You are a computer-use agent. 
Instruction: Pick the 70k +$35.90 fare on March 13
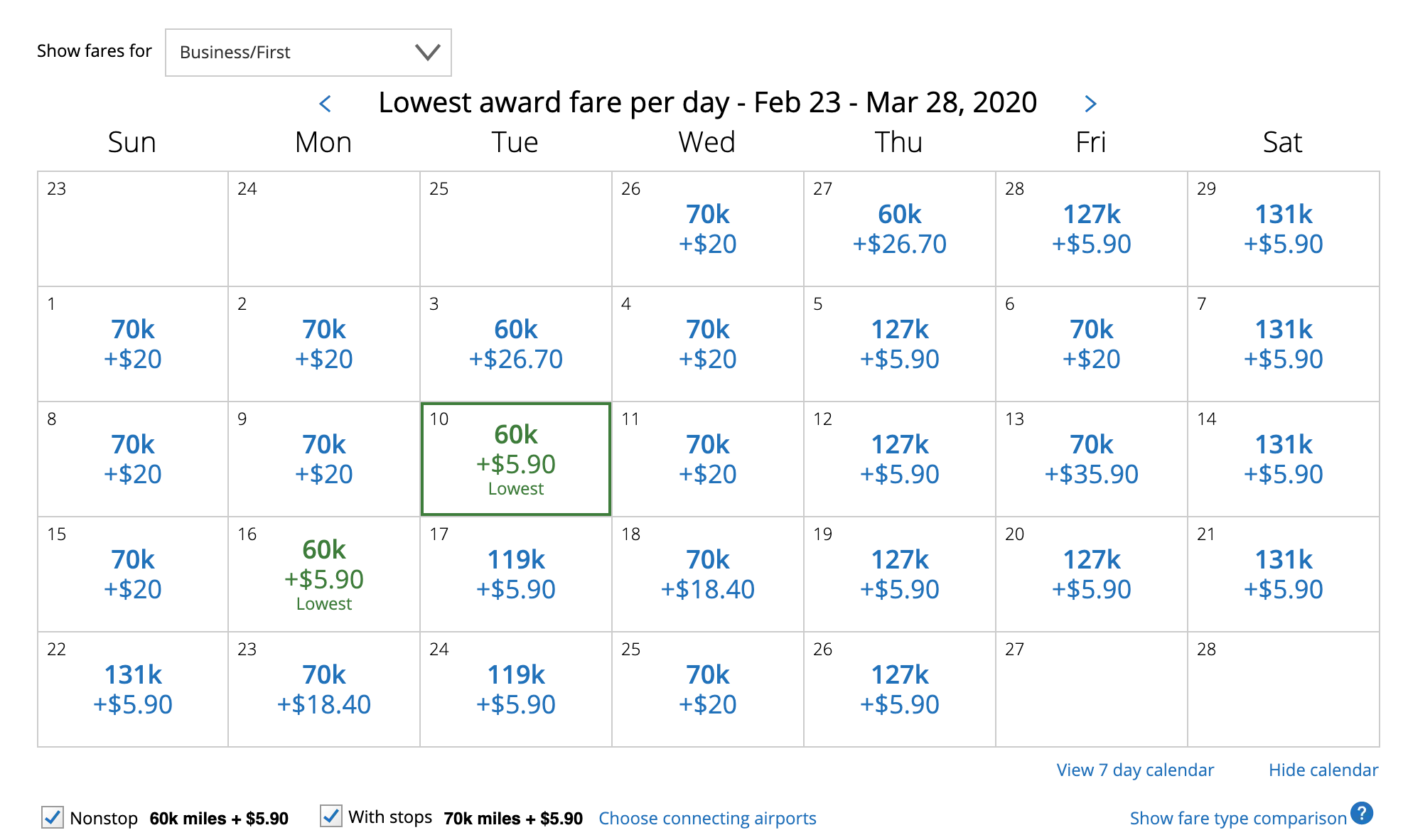1091,459
